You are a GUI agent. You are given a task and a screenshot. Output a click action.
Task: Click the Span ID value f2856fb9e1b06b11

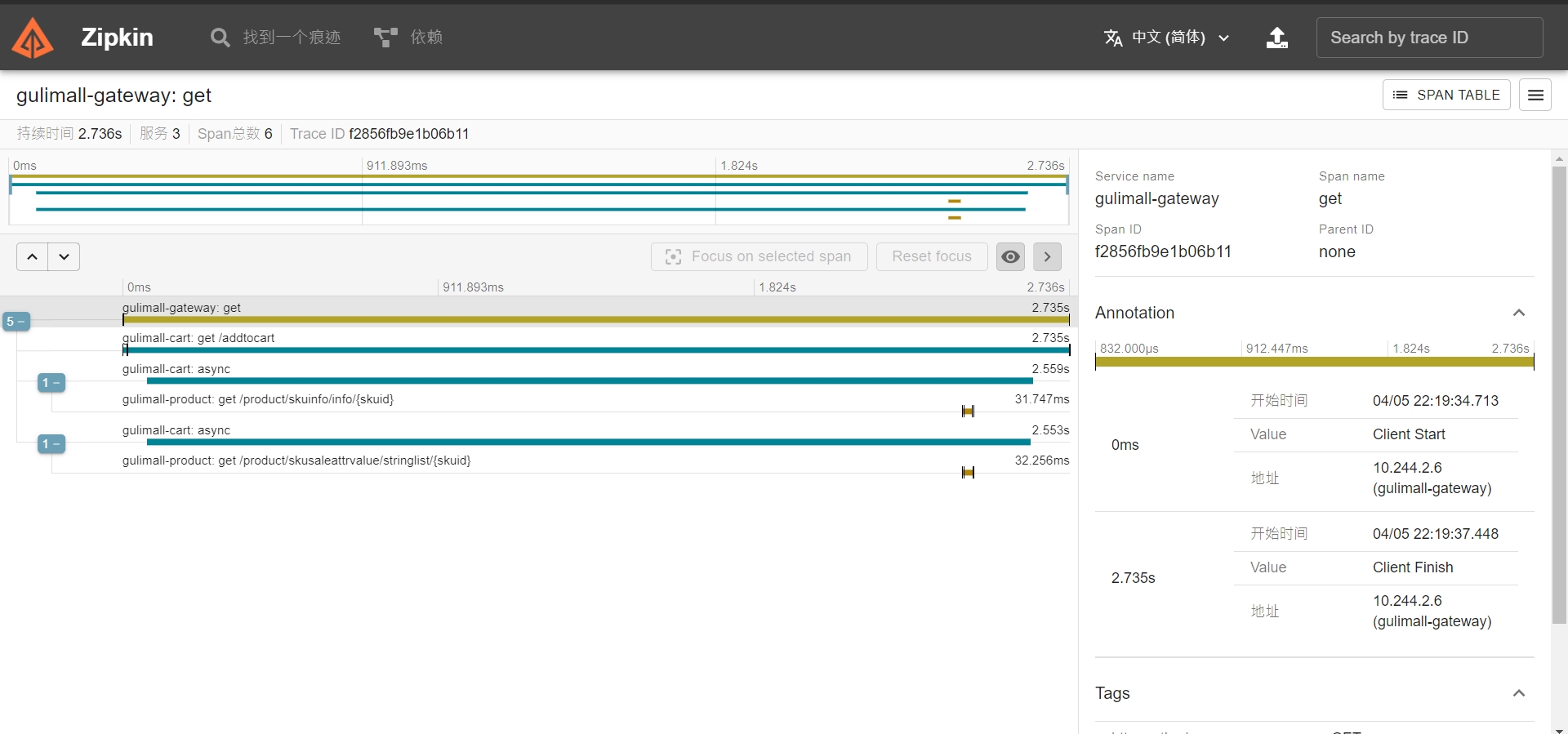pyautogui.click(x=1163, y=251)
